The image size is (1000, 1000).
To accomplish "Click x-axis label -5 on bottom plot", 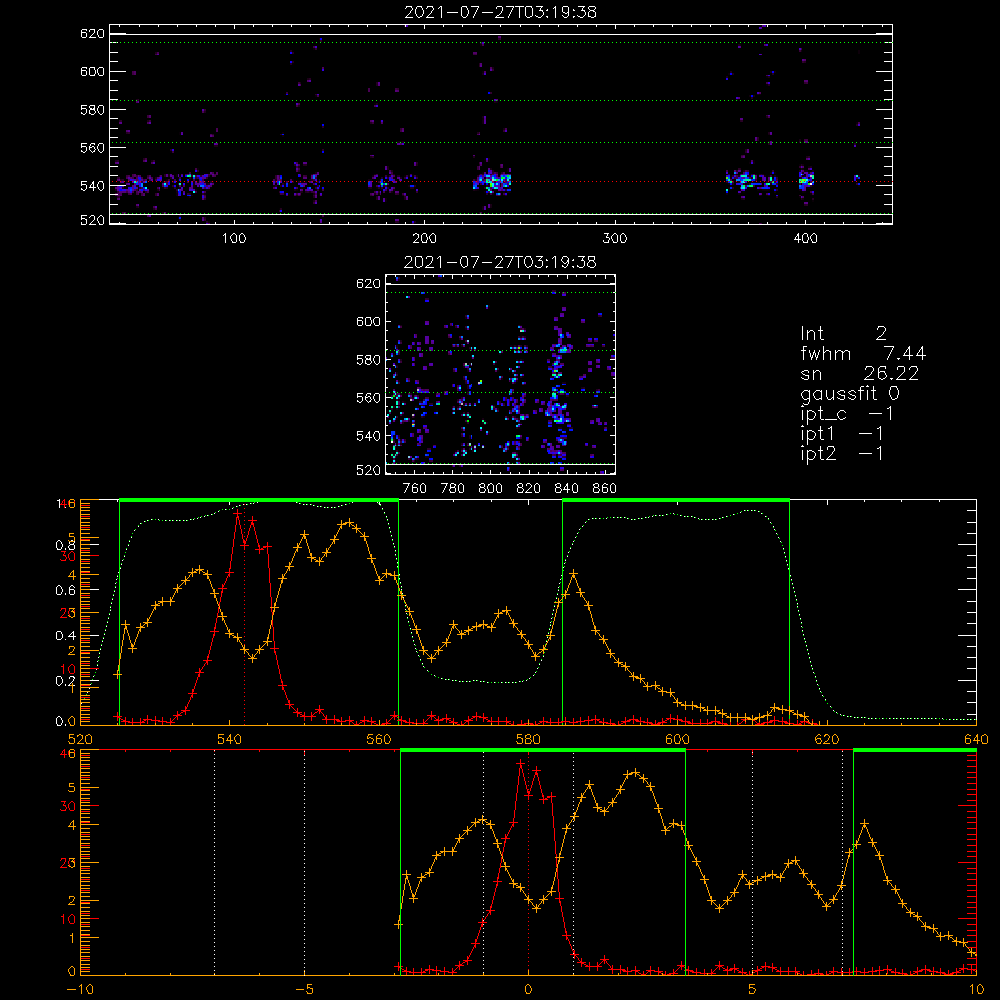I will click(x=304, y=990).
